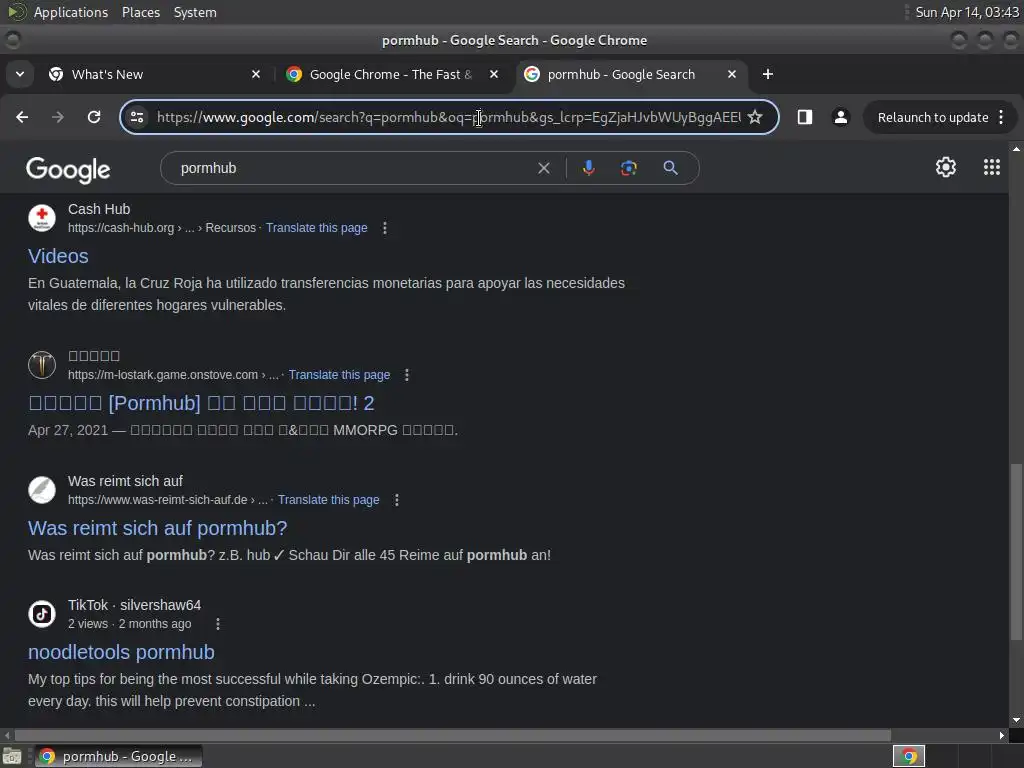The image size is (1024, 768).
Task: Click the horizontal scrollbar right arrow
Action: 1002,735
